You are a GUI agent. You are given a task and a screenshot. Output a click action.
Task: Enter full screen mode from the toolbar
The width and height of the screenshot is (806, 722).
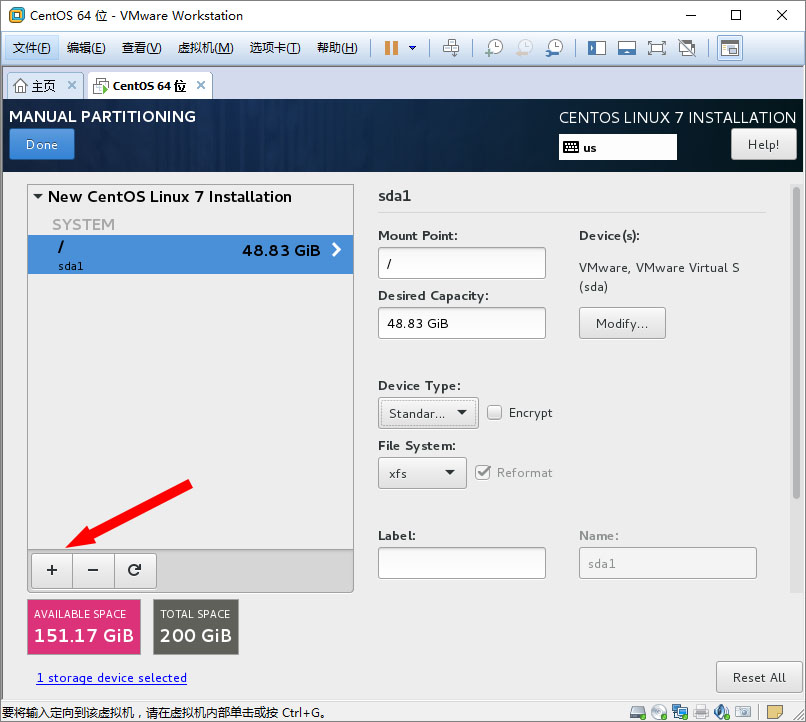(x=656, y=48)
